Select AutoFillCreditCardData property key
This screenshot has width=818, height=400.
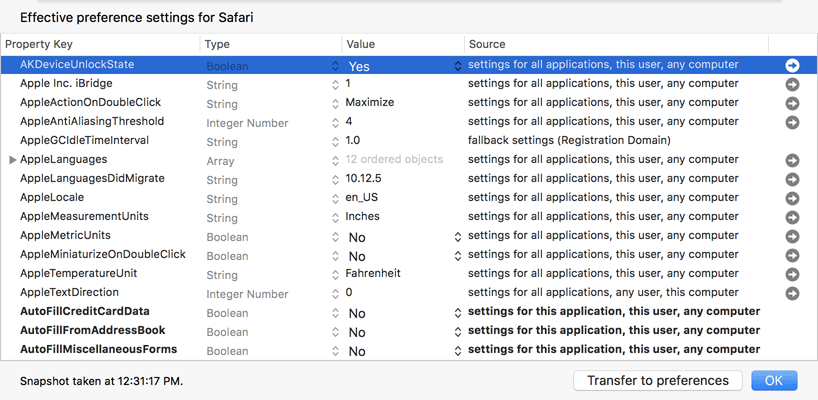(85, 311)
